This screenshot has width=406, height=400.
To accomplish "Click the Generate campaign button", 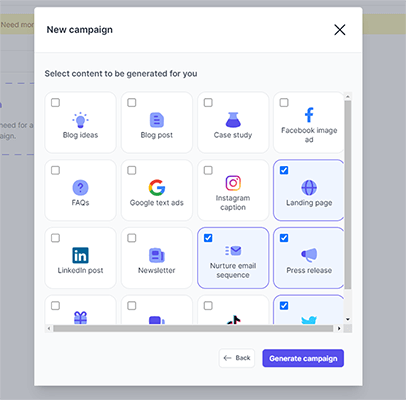I will click(x=303, y=358).
